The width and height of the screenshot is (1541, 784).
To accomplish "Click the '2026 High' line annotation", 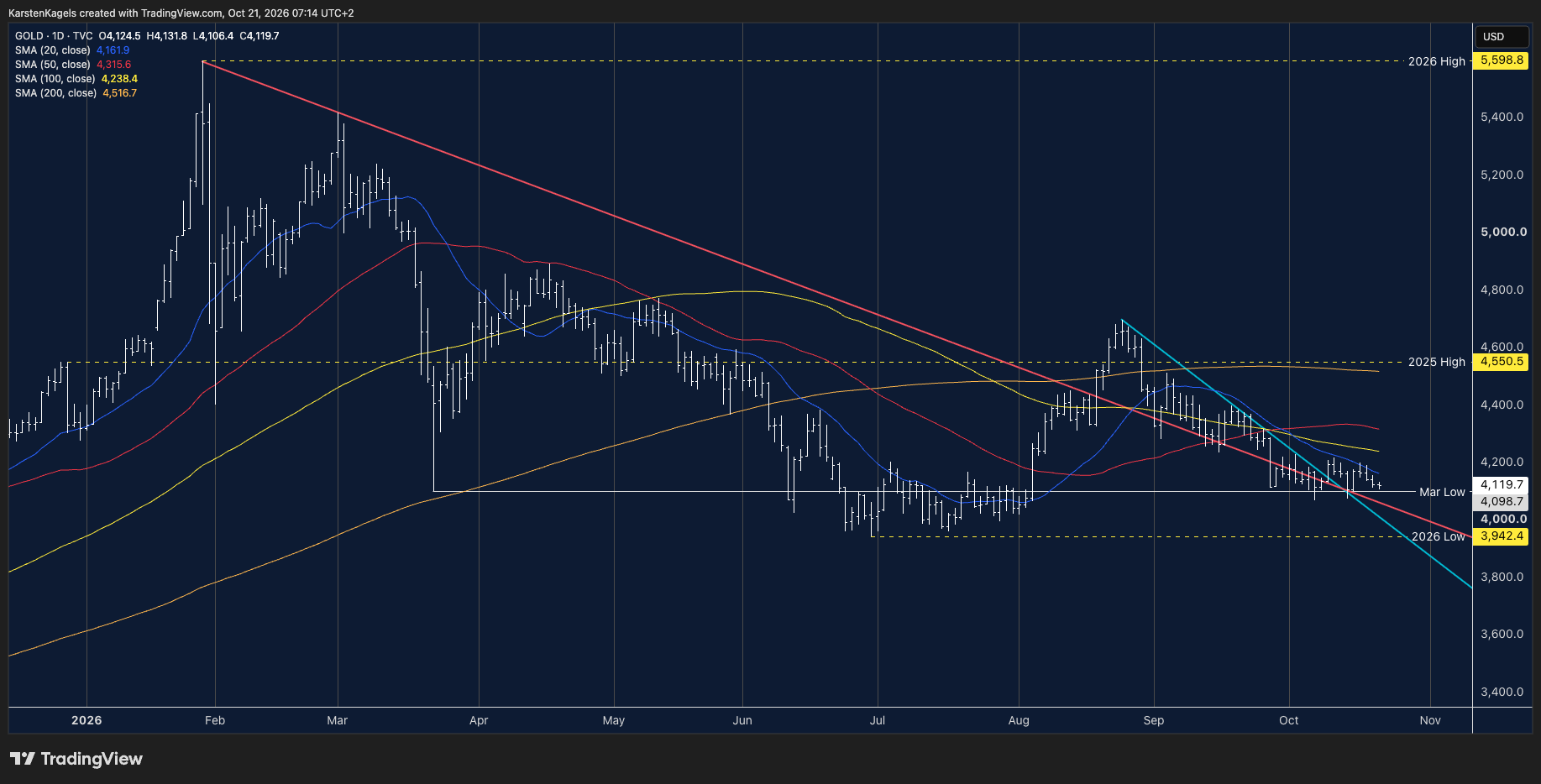I will (1436, 61).
